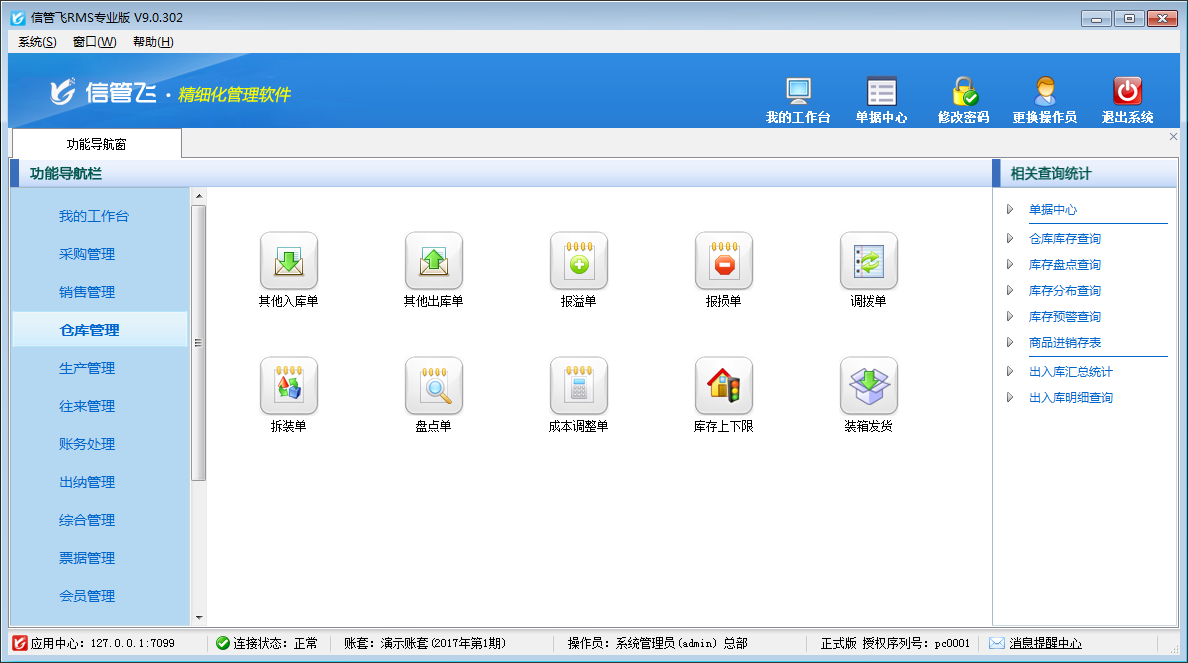Select 账务处理 in the navigation sidebar
The image size is (1188, 663).
(x=87, y=444)
